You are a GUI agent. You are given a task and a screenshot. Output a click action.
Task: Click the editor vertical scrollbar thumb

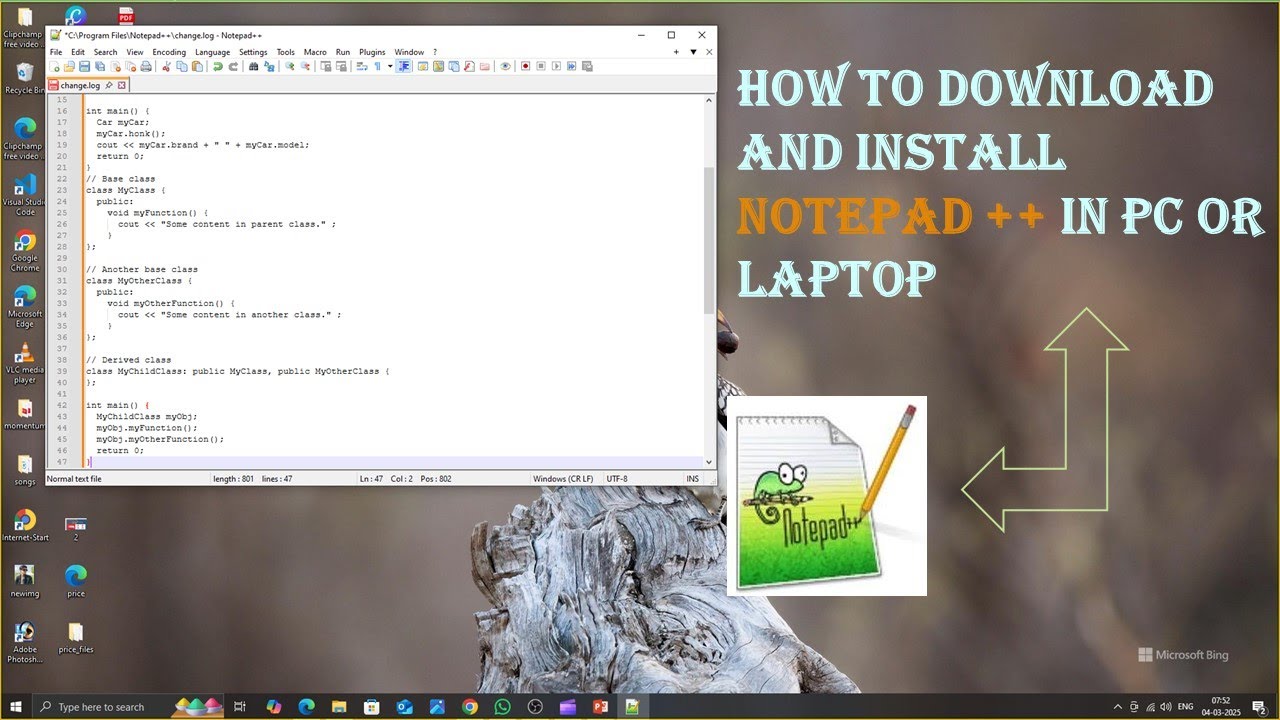(710, 240)
